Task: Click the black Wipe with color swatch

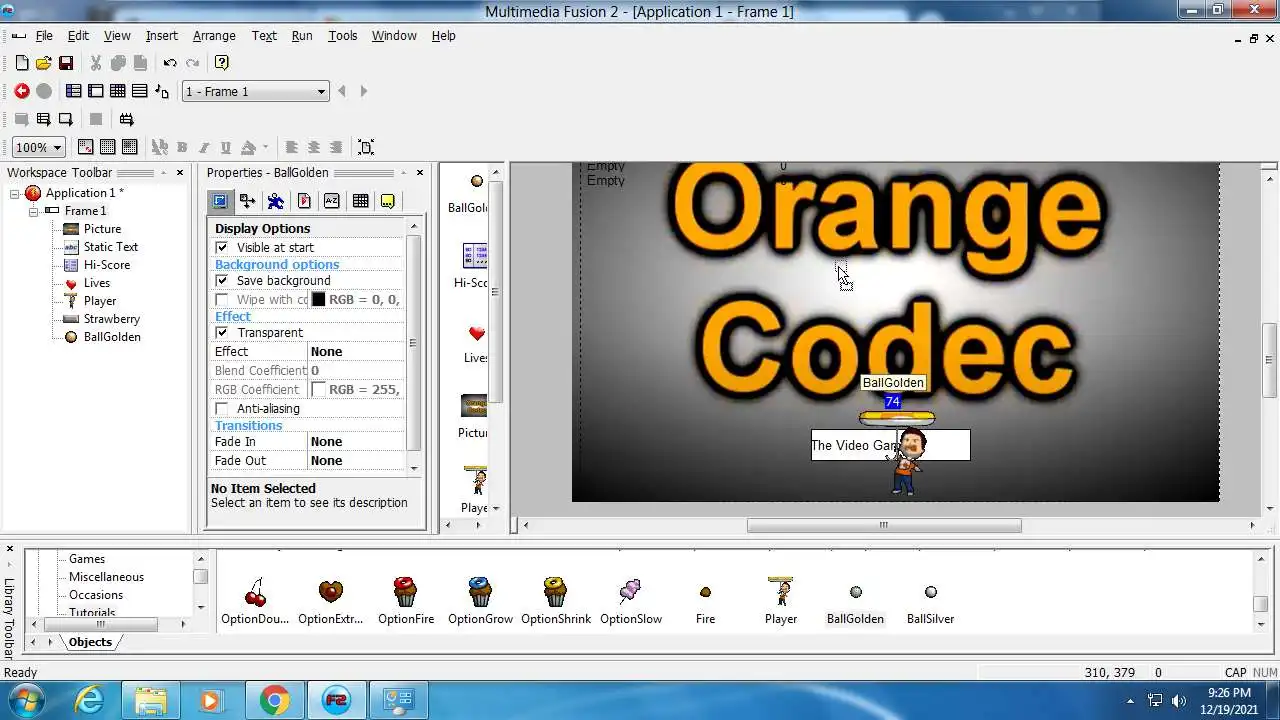Action: click(x=318, y=299)
